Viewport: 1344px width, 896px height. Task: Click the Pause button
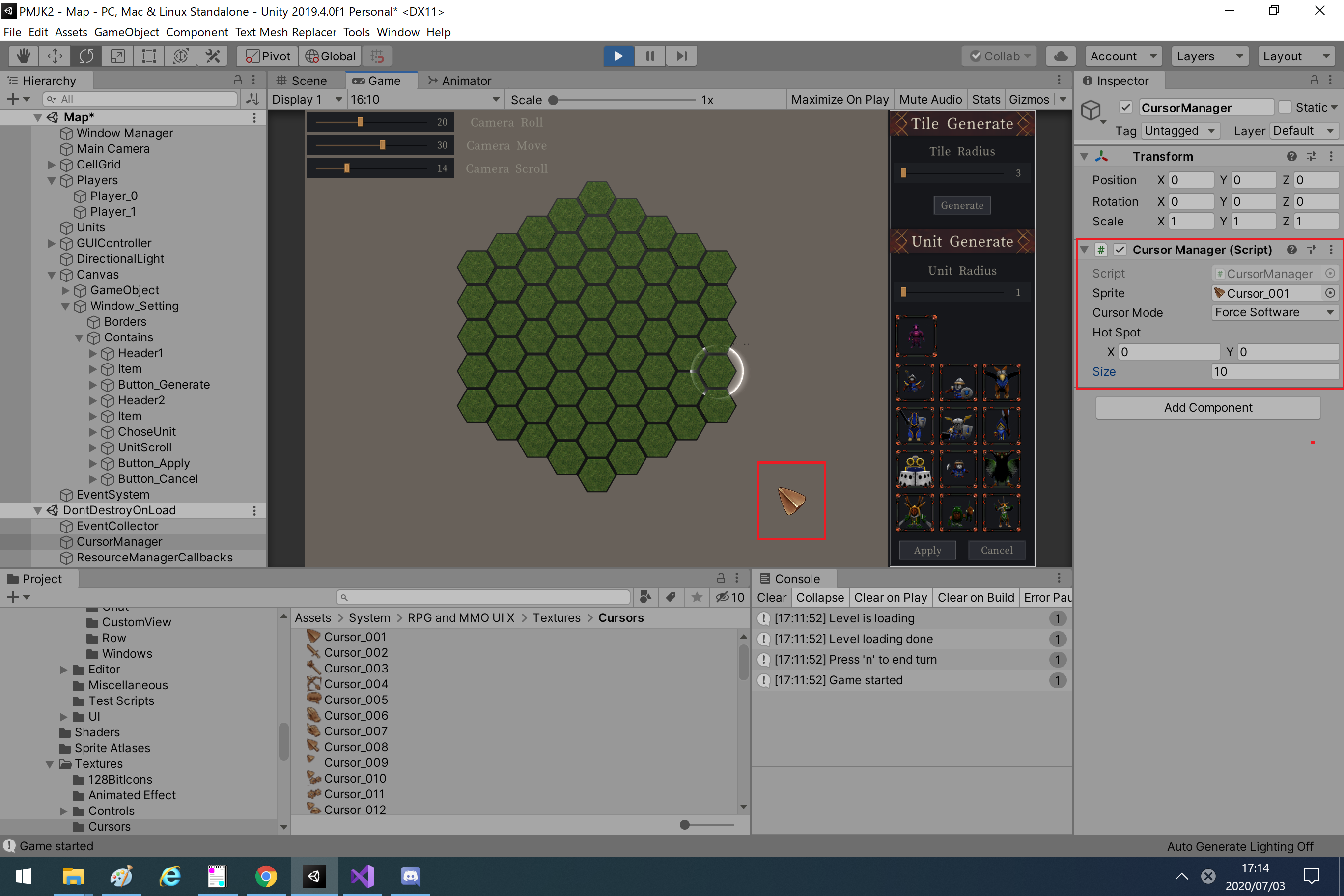[650, 56]
